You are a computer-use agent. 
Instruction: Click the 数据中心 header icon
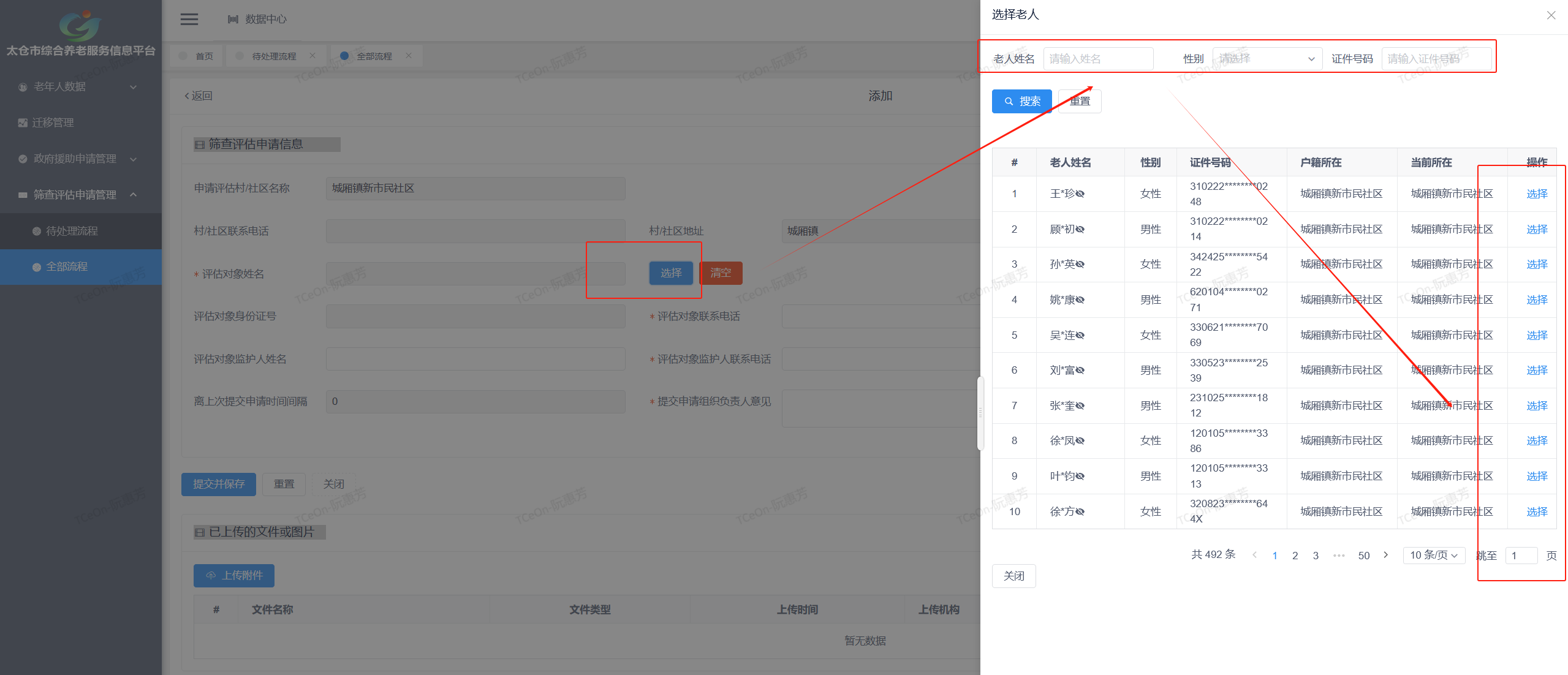pos(233,19)
